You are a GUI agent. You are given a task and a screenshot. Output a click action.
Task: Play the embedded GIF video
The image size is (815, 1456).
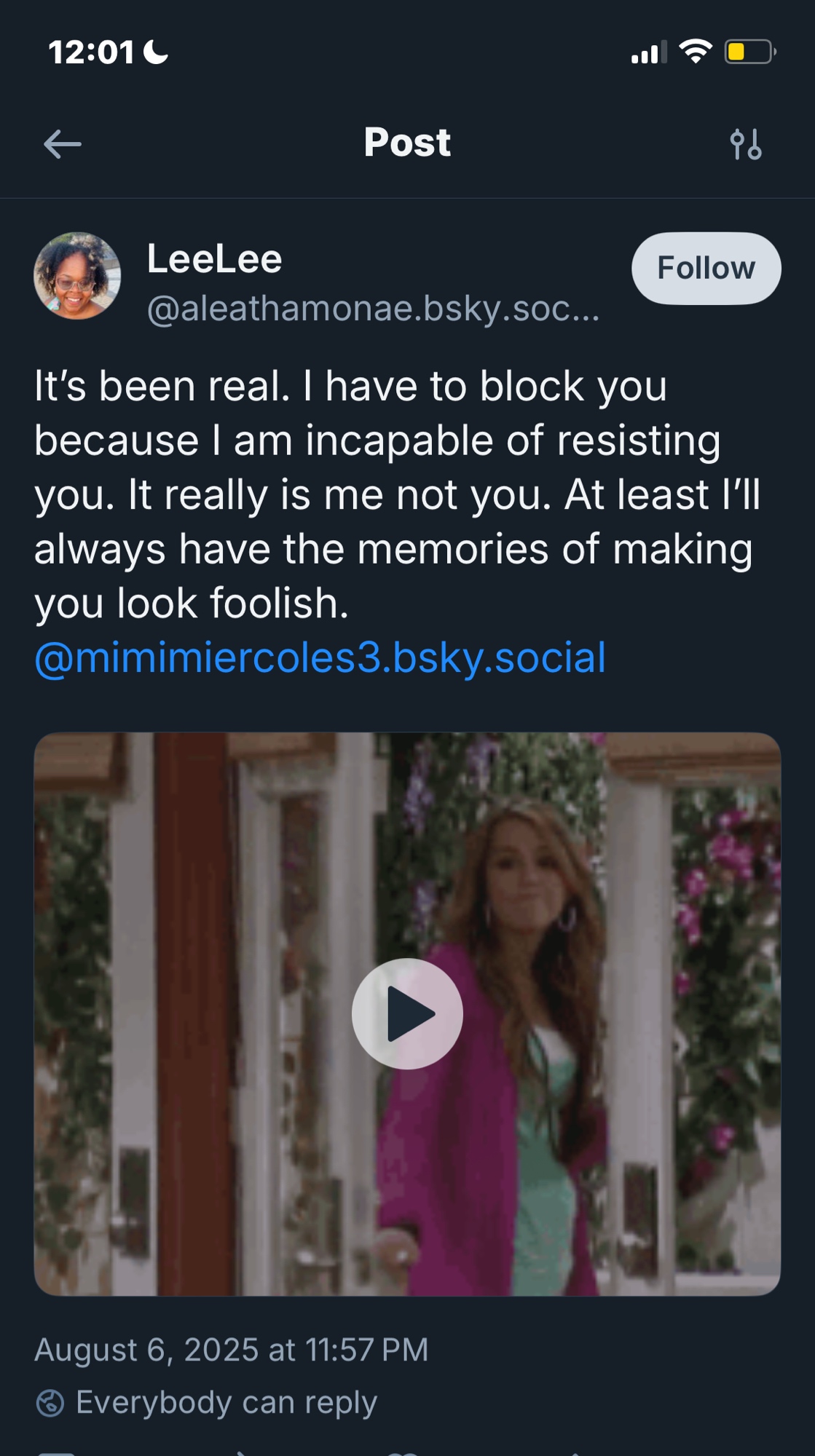407,1013
